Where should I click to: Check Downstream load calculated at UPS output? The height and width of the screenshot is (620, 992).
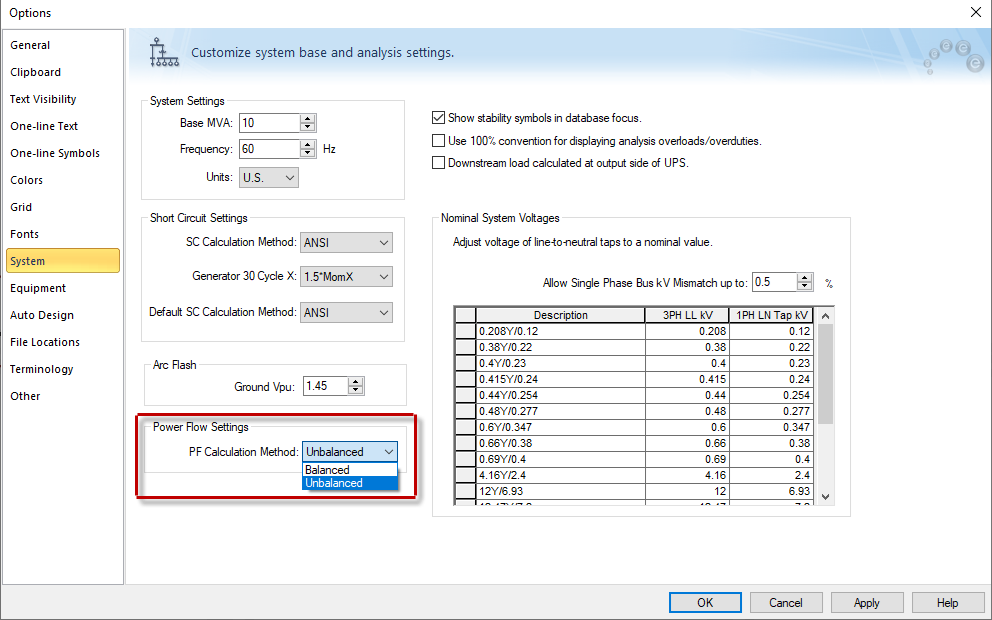[x=438, y=163]
